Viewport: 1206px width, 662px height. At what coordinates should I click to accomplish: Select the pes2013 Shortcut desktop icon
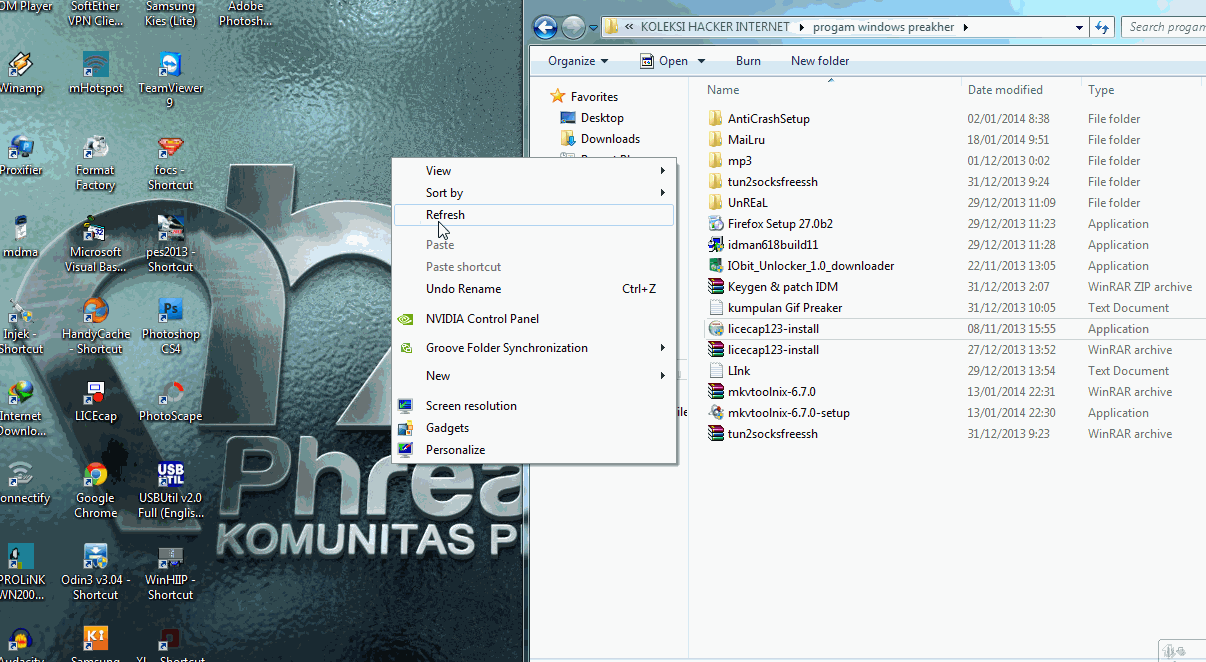[x=171, y=244]
